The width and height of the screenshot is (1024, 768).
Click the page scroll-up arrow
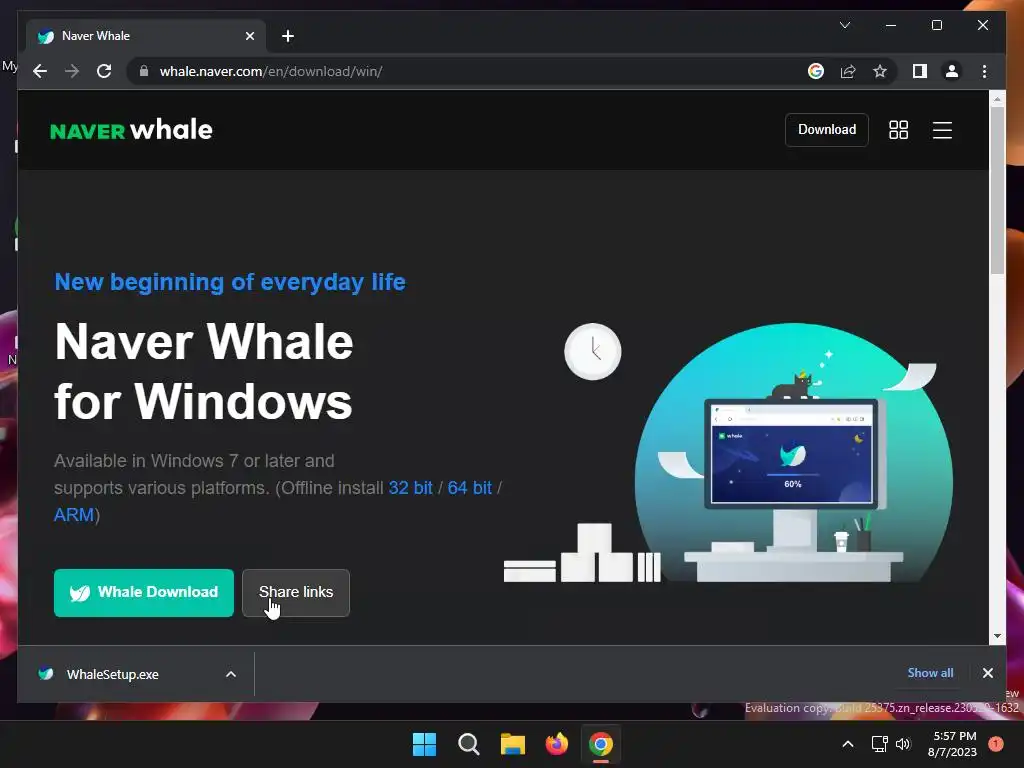[x=997, y=99]
